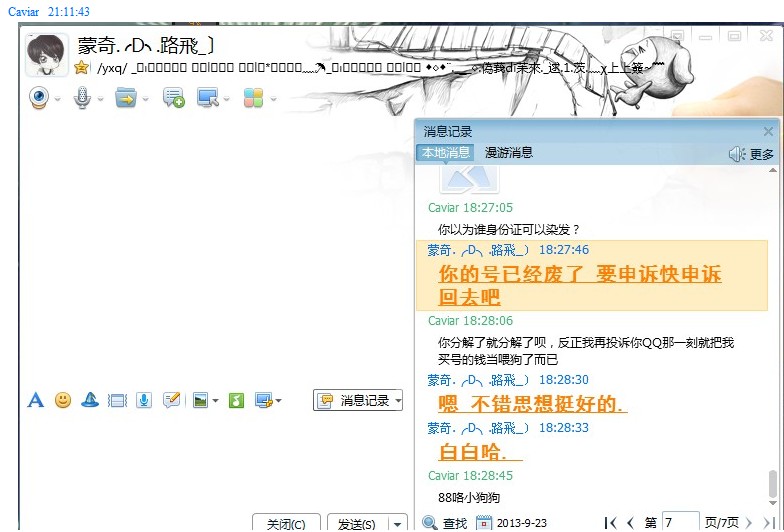Click the 更多 more link
The width and height of the screenshot is (784, 532).
[762, 154]
